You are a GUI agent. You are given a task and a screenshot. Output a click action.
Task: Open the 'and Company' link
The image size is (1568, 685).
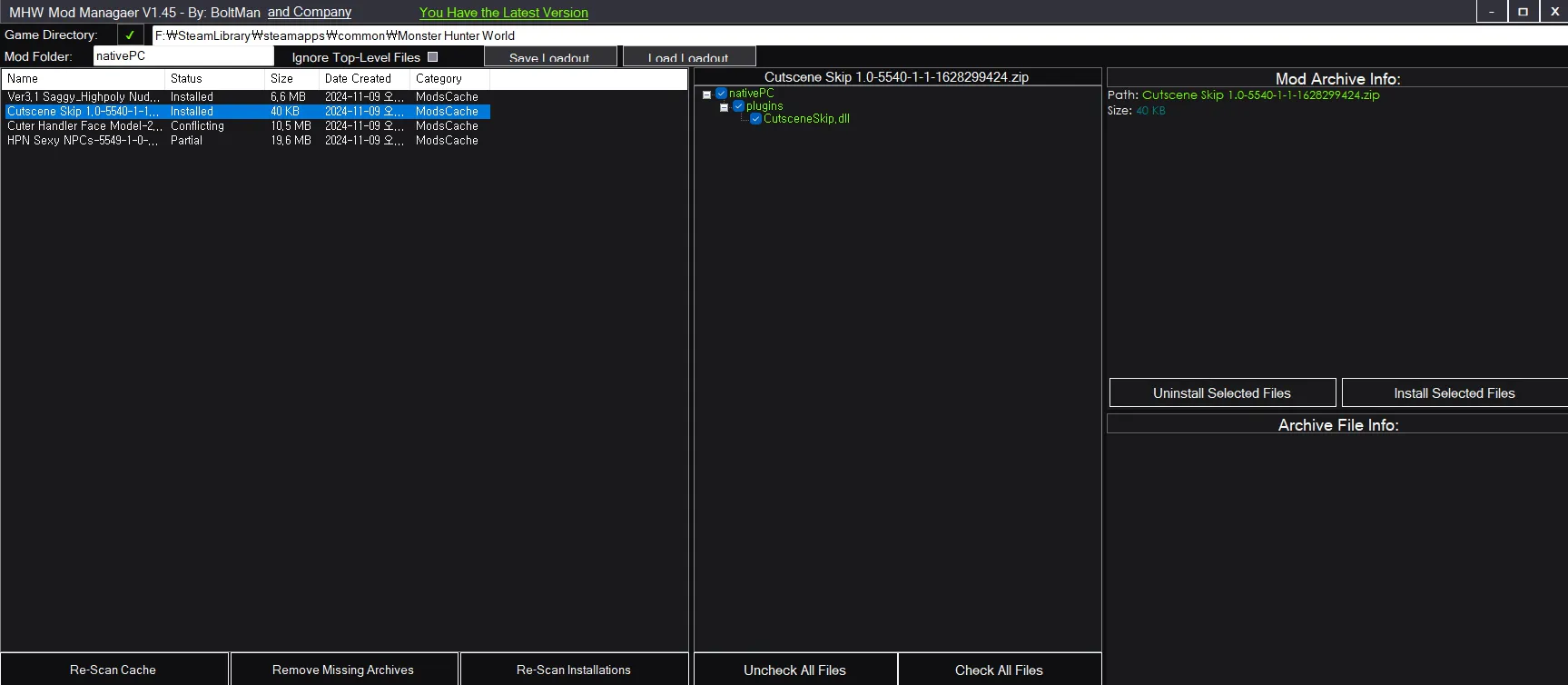coord(310,13)
